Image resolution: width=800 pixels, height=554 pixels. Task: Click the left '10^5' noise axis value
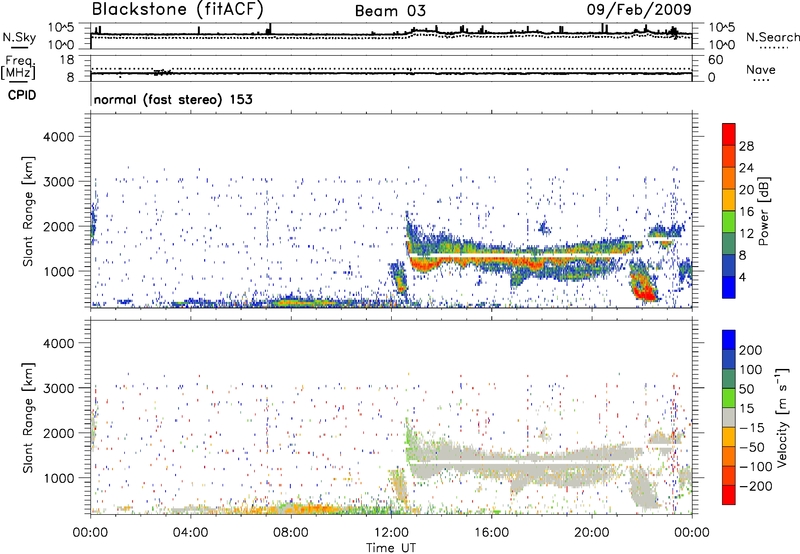pyautogui.click(x=61, y=27)
